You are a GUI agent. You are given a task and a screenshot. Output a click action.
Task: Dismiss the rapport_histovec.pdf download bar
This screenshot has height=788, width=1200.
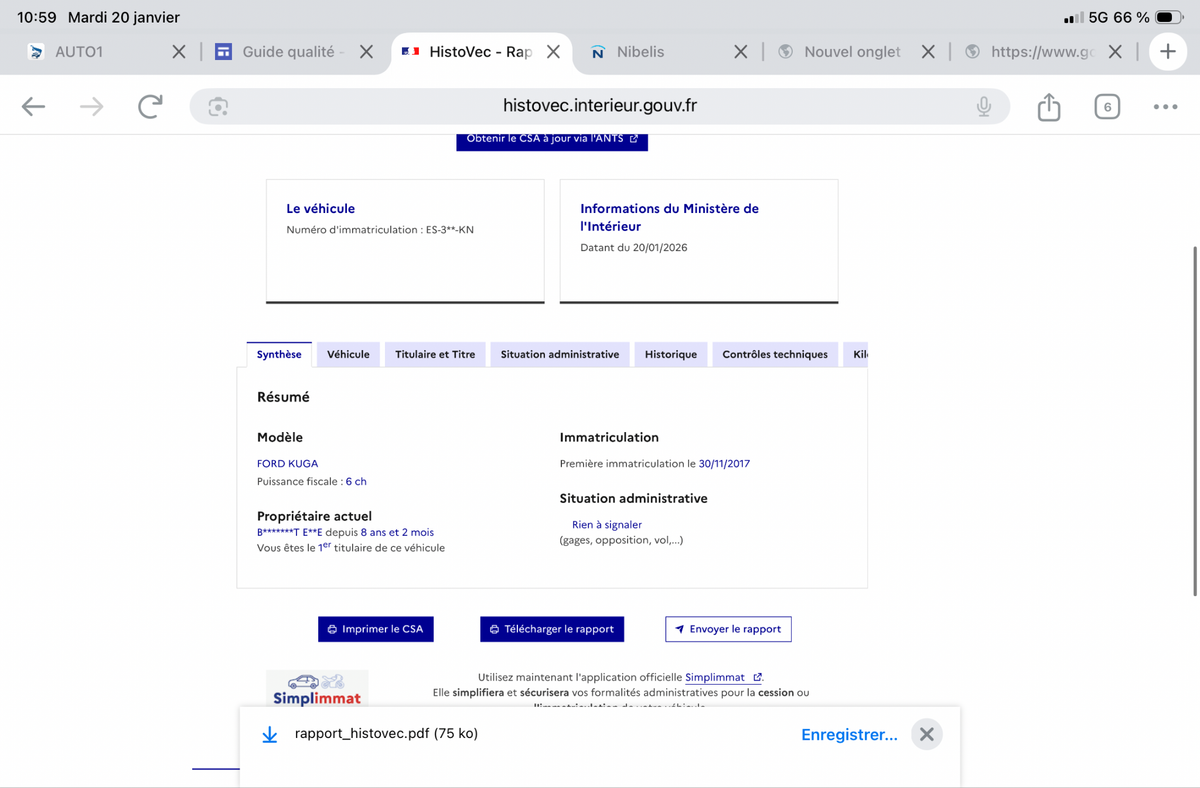click(x=927, y=734)
